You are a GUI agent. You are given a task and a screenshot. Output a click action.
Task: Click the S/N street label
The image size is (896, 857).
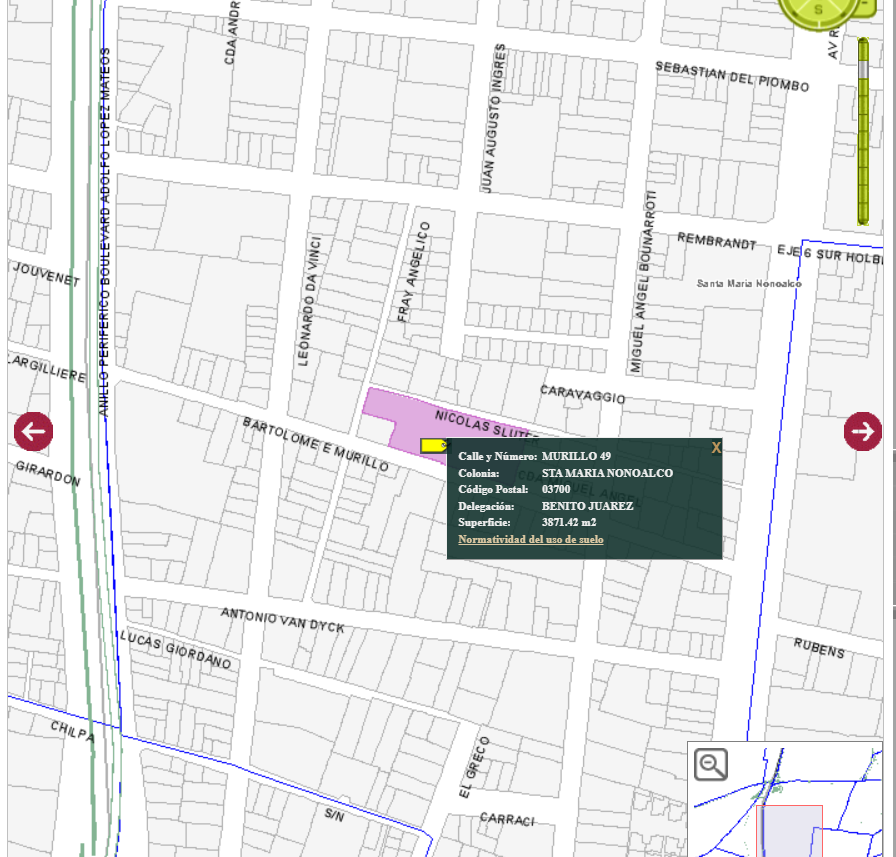(334, 815)
